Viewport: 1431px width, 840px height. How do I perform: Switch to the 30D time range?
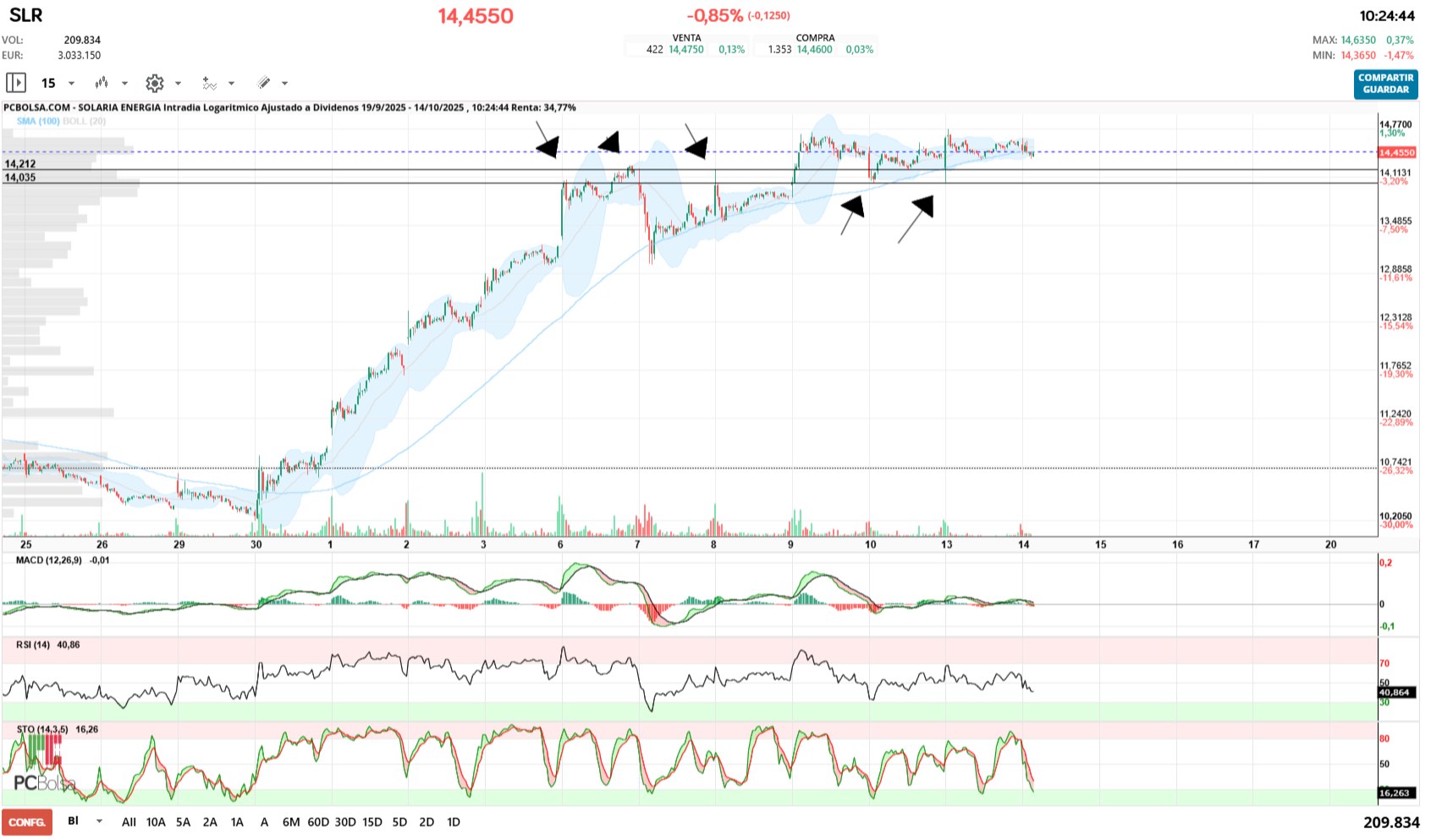click(345, 822)
